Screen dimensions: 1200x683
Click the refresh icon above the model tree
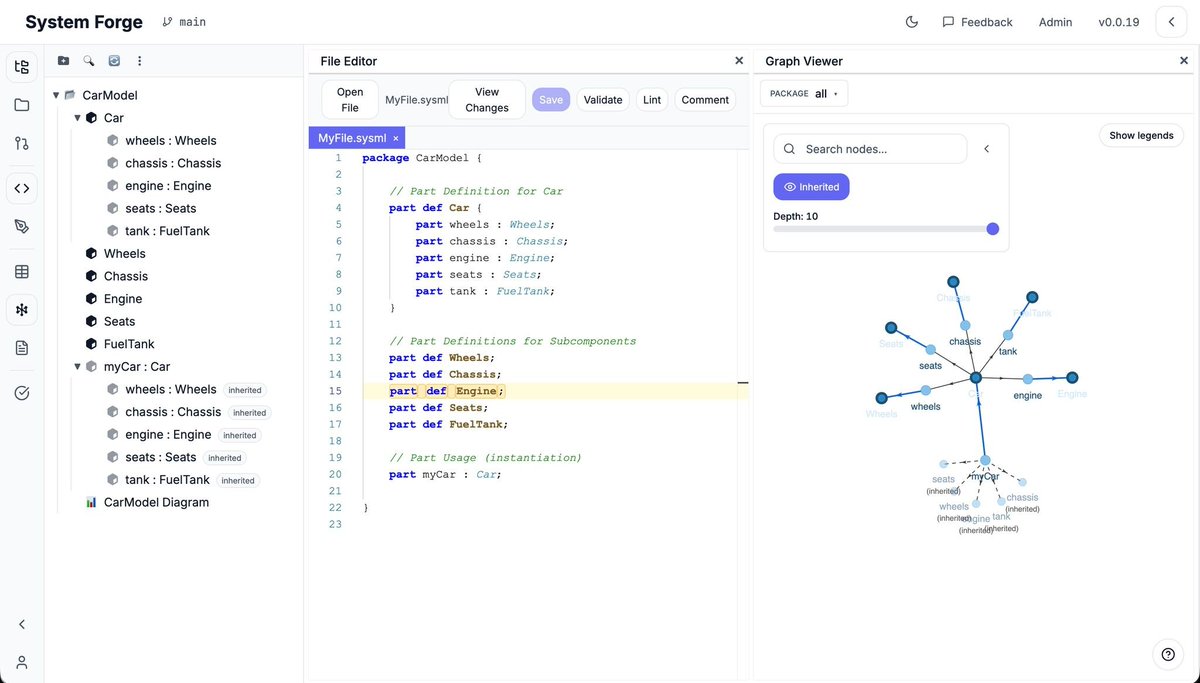point(113,60)
